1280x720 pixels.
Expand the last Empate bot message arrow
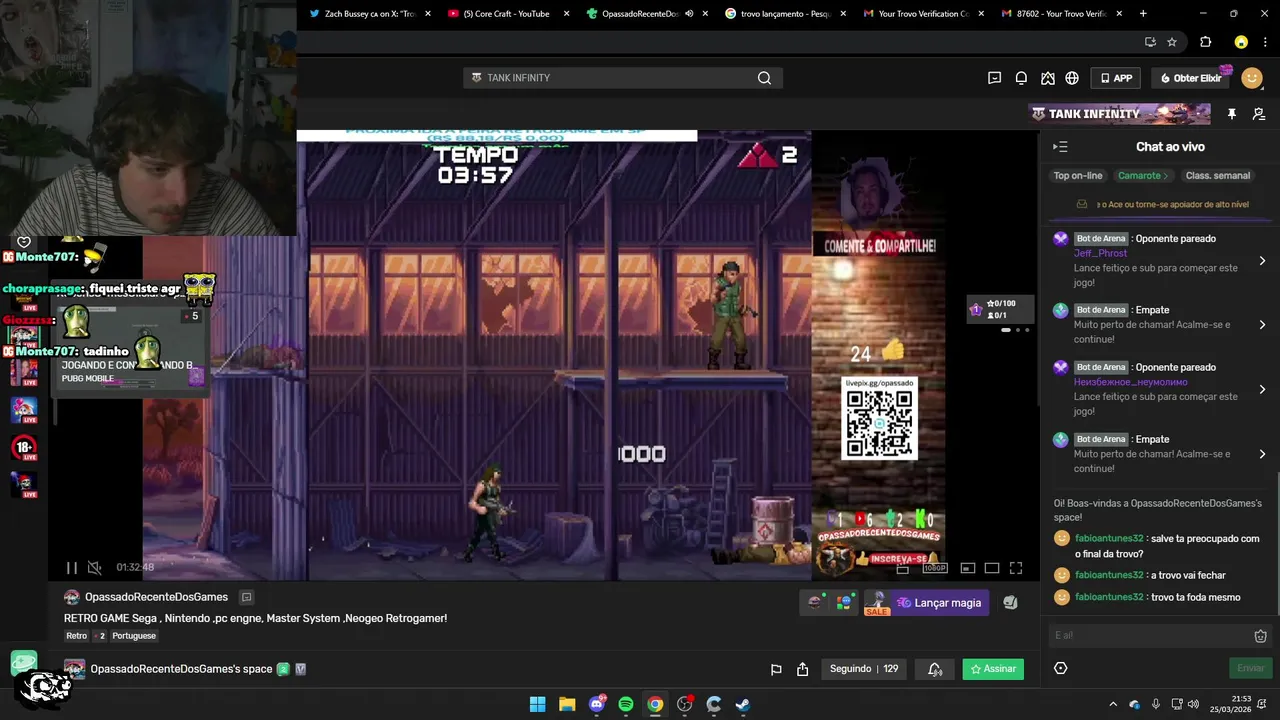(1262, 454)
